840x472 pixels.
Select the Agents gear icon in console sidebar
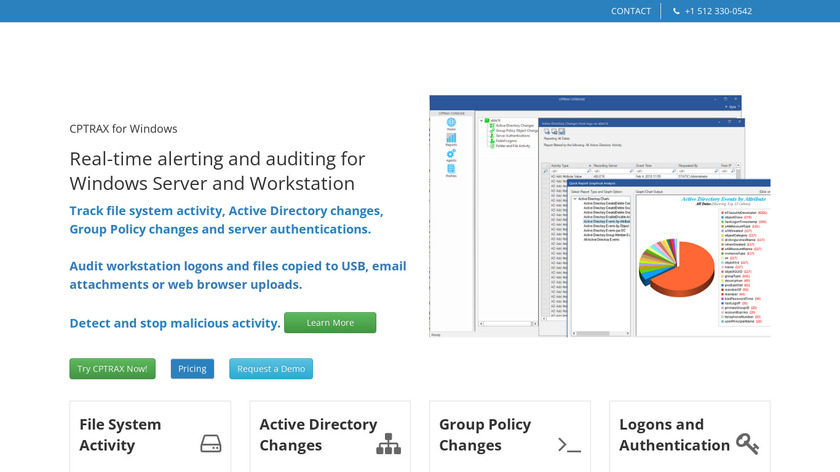click(451, 154)
